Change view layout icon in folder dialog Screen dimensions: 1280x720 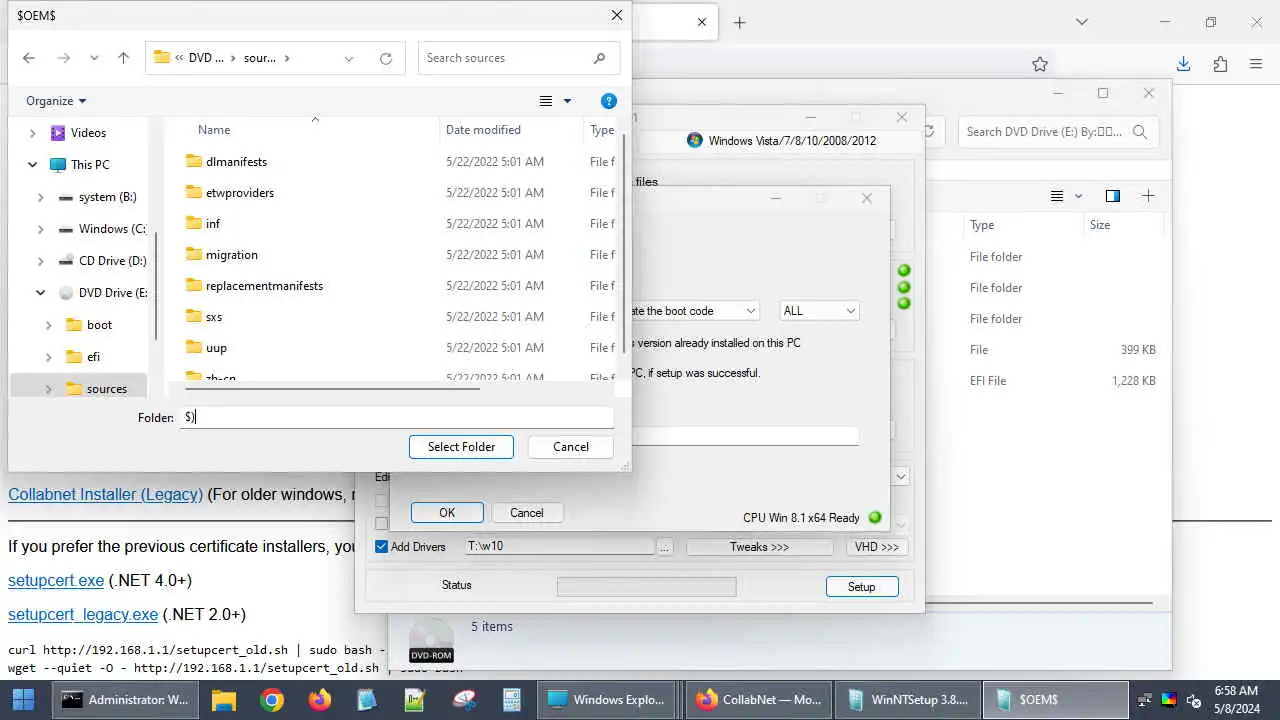pyautogui.click(x=546, y=101)
